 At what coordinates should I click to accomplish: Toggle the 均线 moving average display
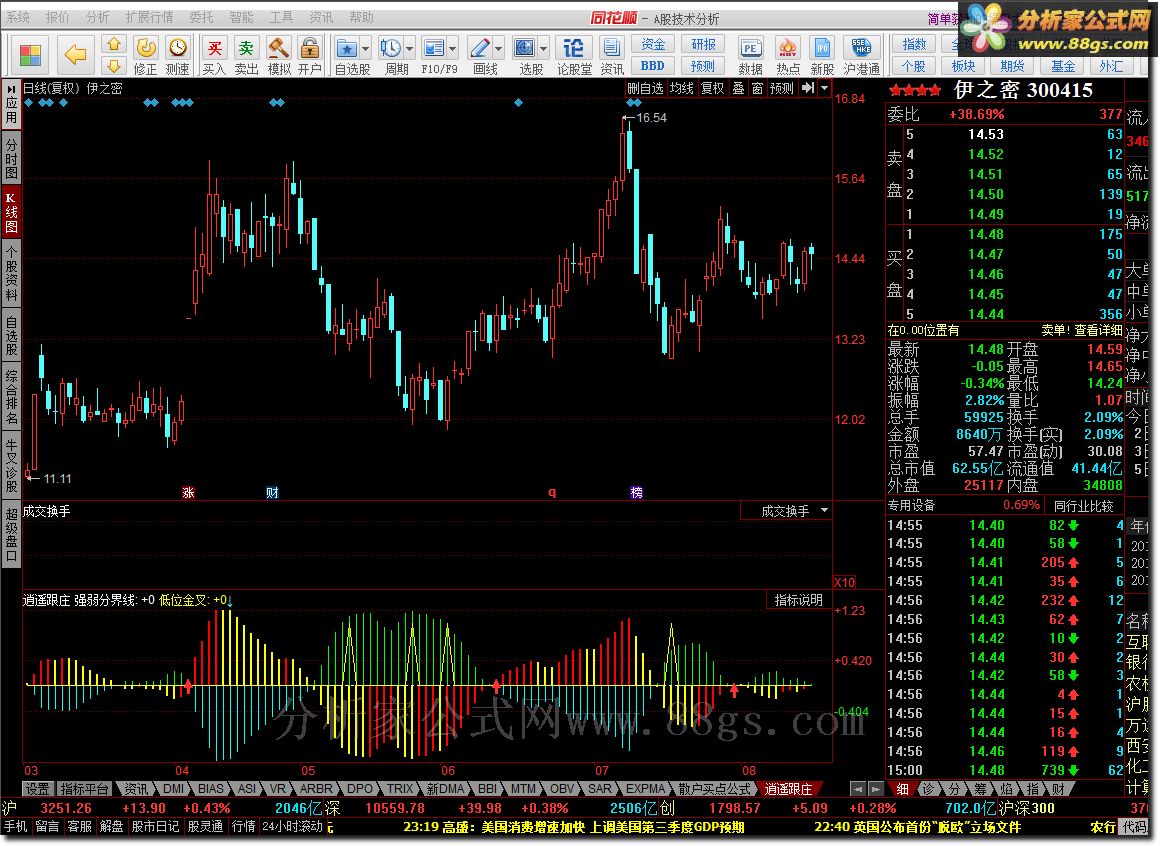point(681,88)
